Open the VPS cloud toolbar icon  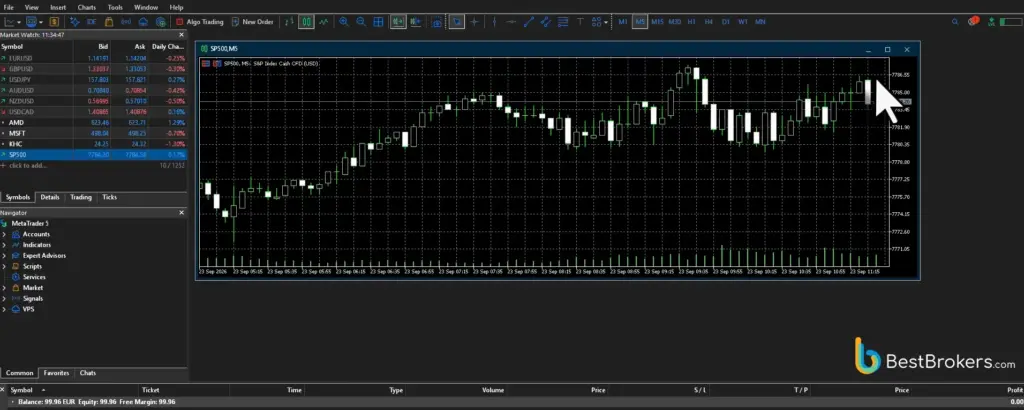[143, 22]
